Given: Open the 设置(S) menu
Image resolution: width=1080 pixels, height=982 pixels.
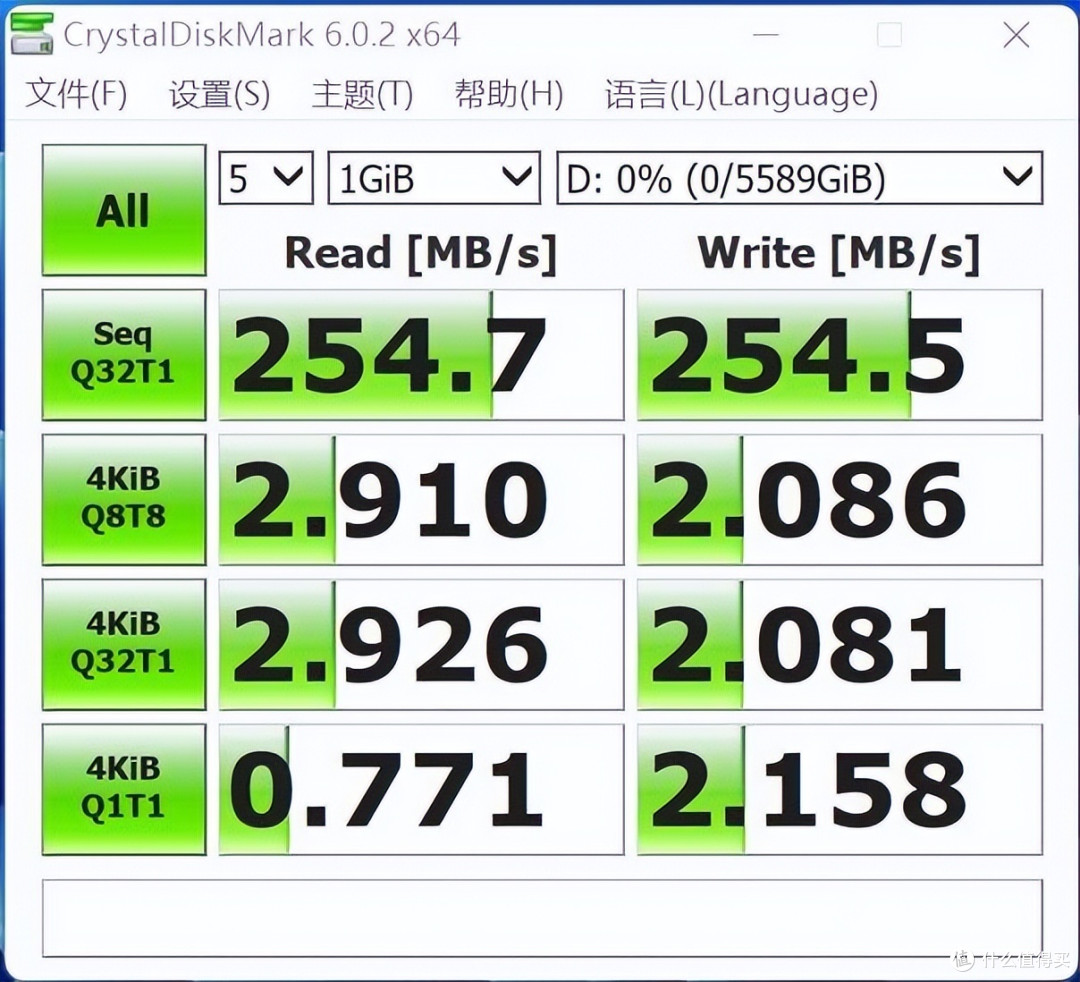Looking at the screenshot, I should pos(220,94).
